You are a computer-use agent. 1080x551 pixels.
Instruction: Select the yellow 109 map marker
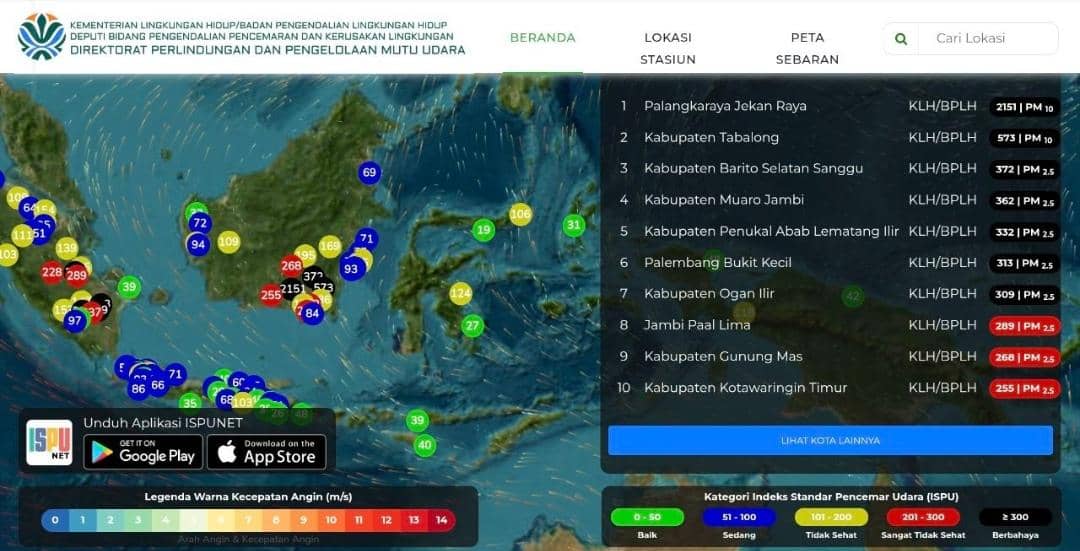pos(229,242)
